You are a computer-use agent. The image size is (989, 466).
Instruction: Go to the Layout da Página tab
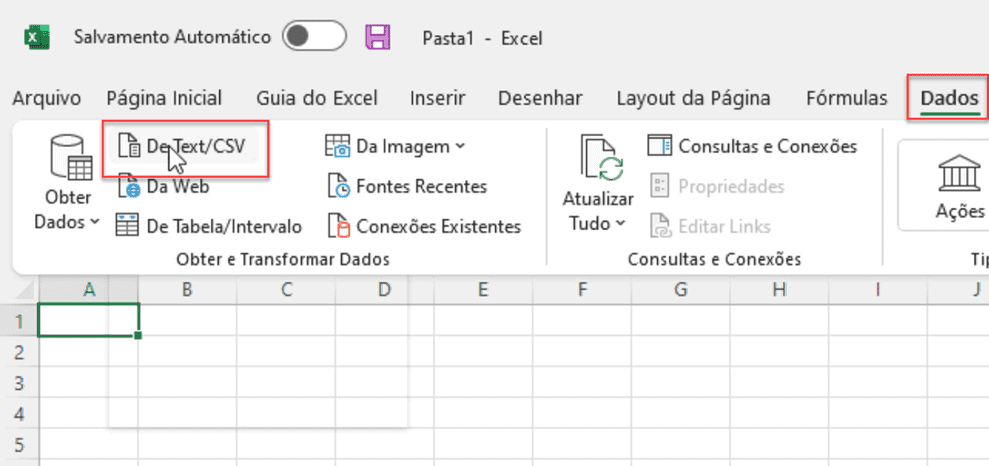(x=693, y=98)
